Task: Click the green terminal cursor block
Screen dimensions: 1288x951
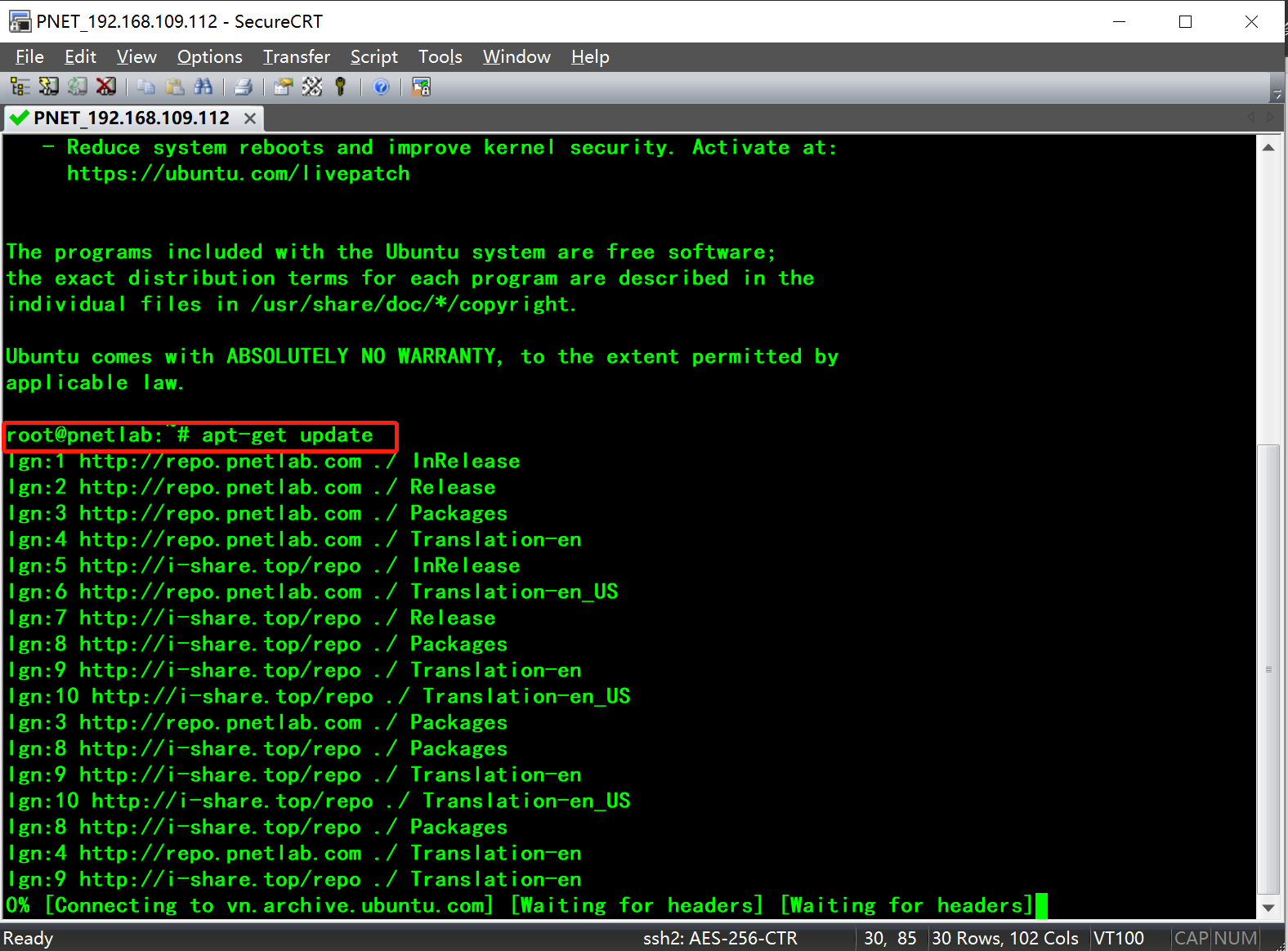Action: [x=1041, y=905]
